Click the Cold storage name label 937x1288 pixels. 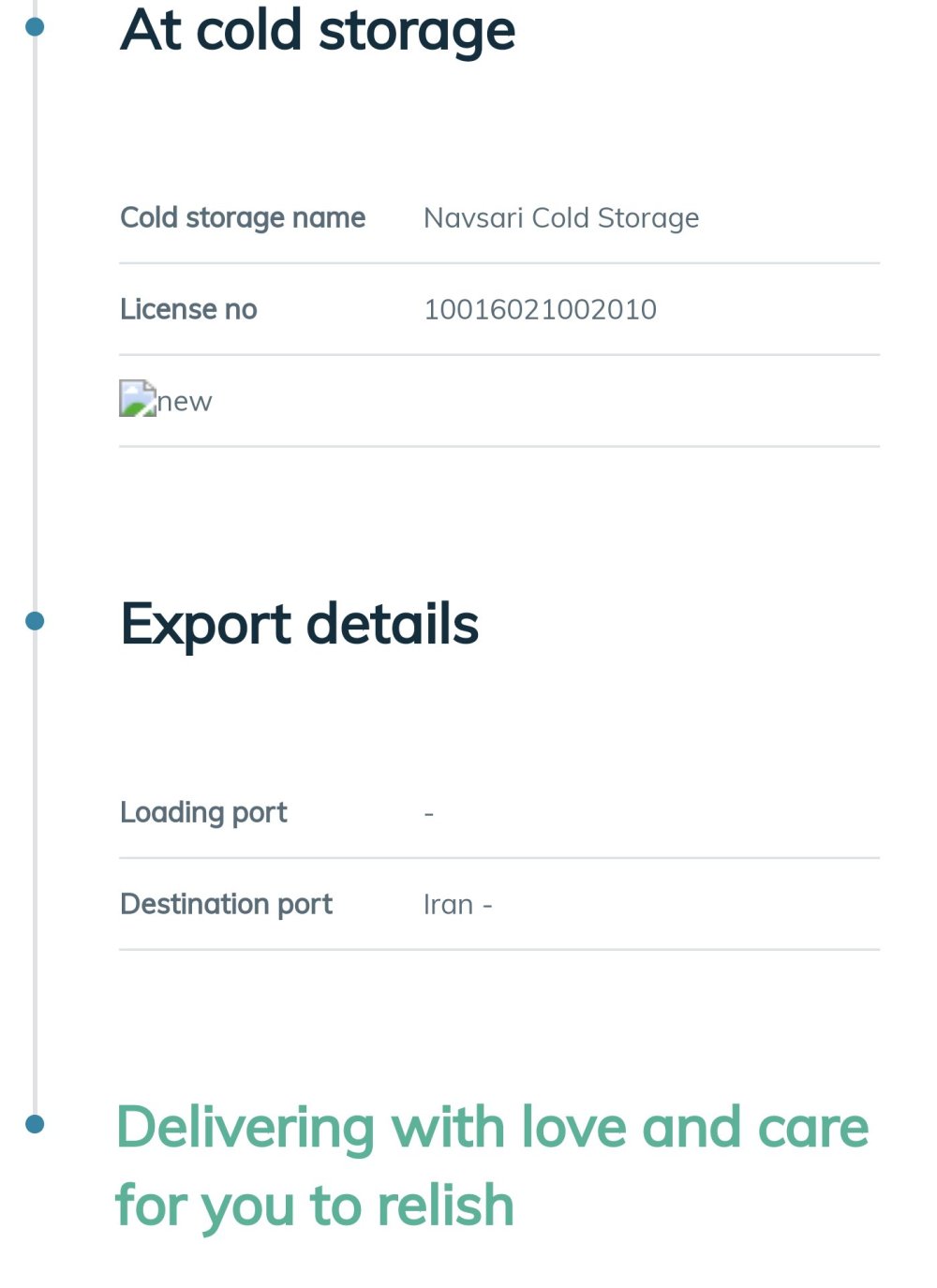pos(243,217)
